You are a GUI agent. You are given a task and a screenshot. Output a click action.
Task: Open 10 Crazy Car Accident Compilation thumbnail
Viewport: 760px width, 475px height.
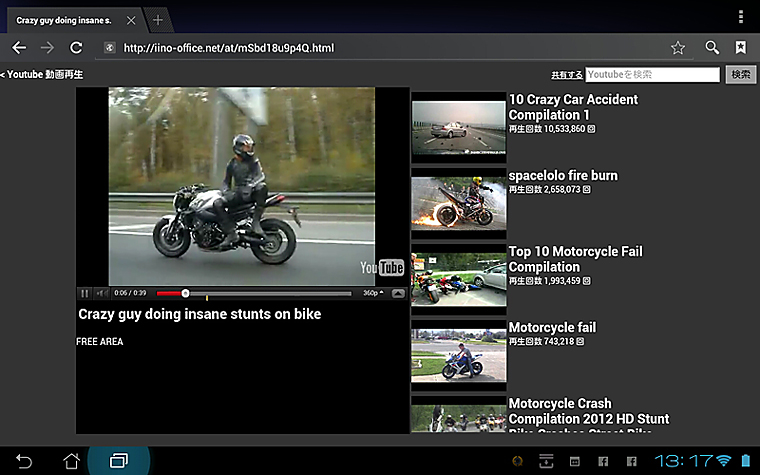point(459,128)
